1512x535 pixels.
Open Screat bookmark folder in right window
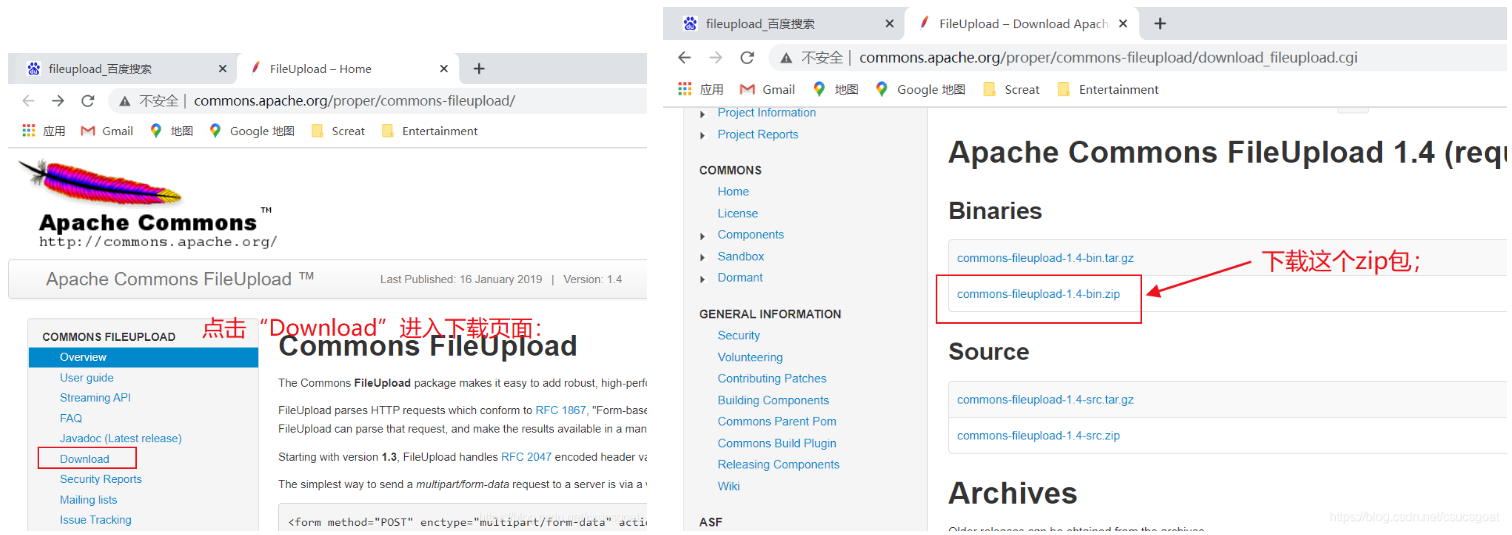pos(1011,89)
